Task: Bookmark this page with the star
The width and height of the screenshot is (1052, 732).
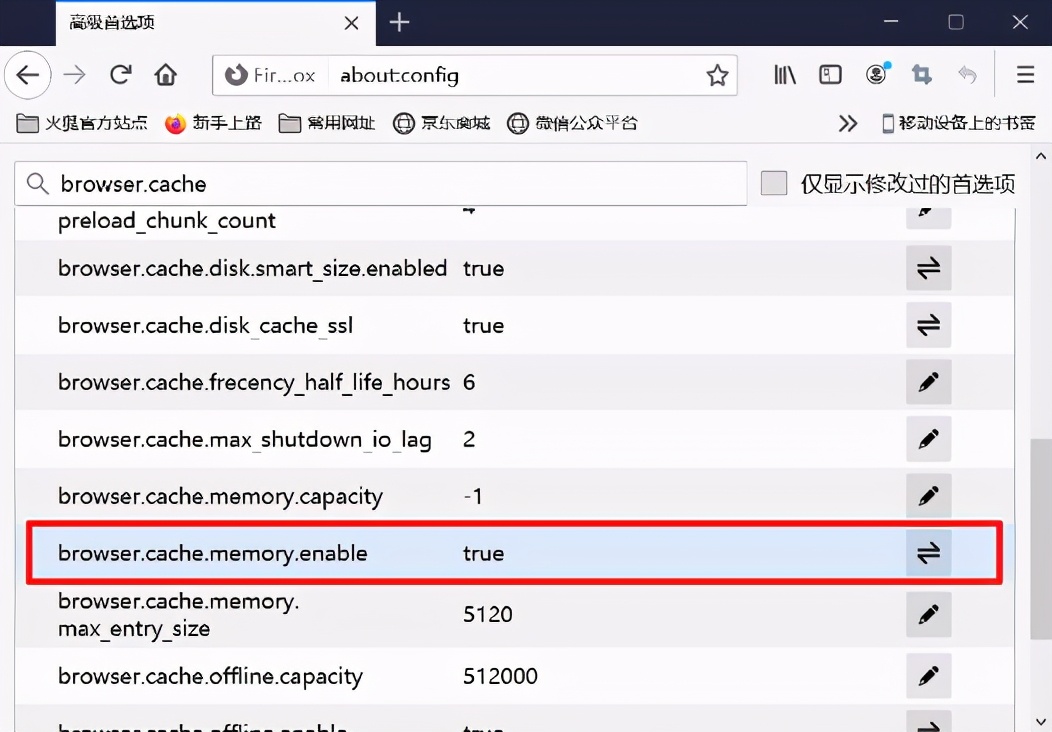Action: tap(717, 75)
